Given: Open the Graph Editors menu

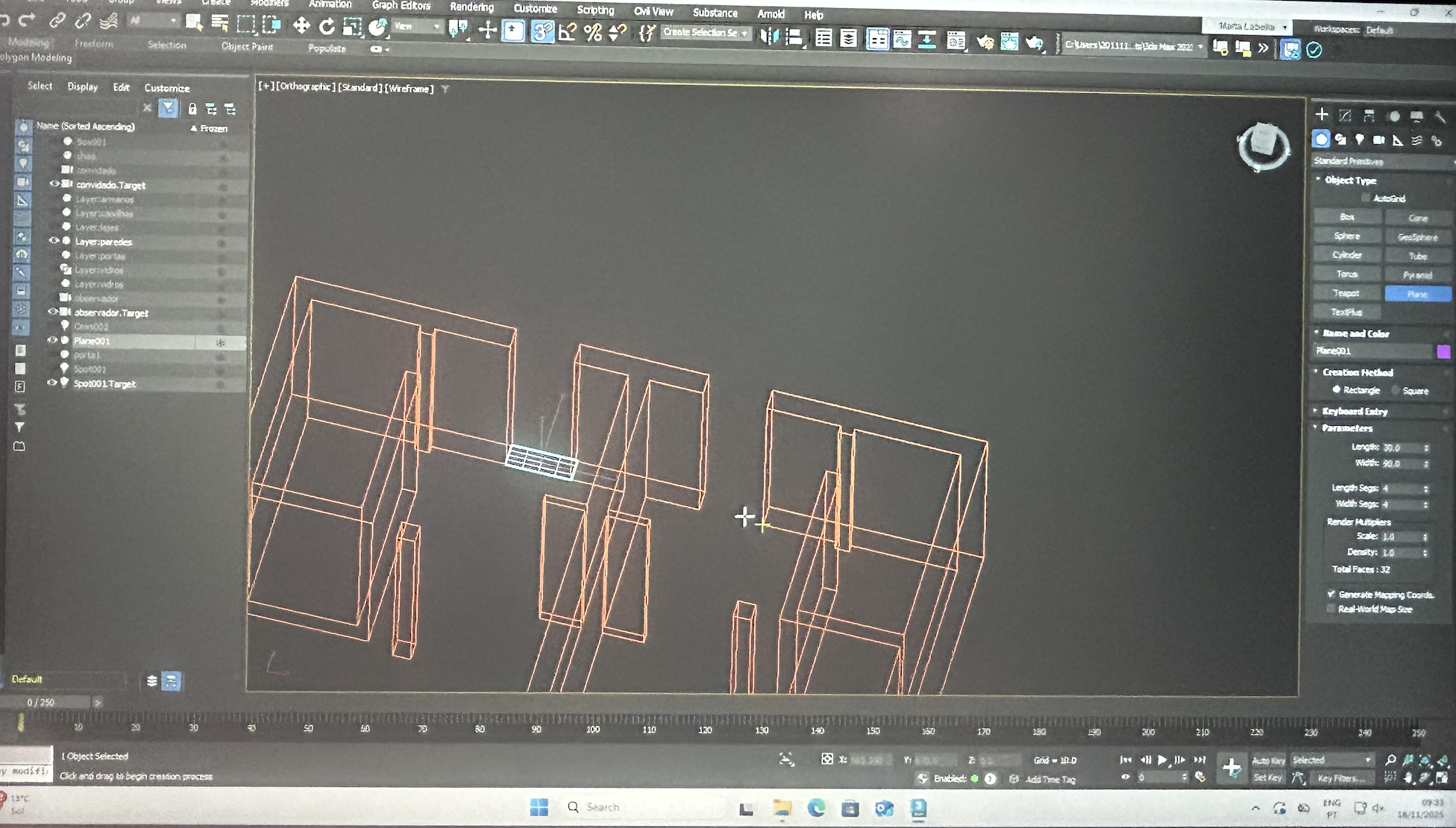Looking at the screenshot, I should [401, 5].
